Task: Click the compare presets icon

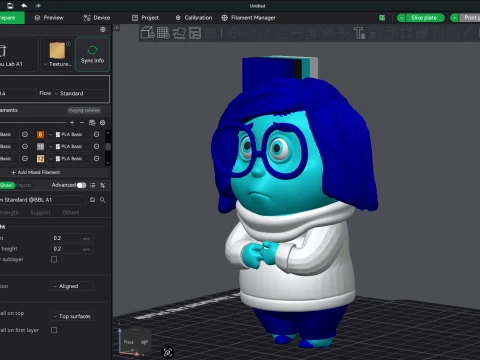Action: coord(103,185)
